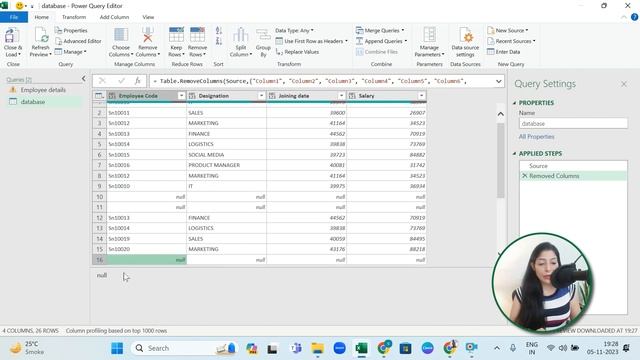The height and width of the screenshot is (360, 640).
Task: Select the Employee details query
Action: point(43,90)
